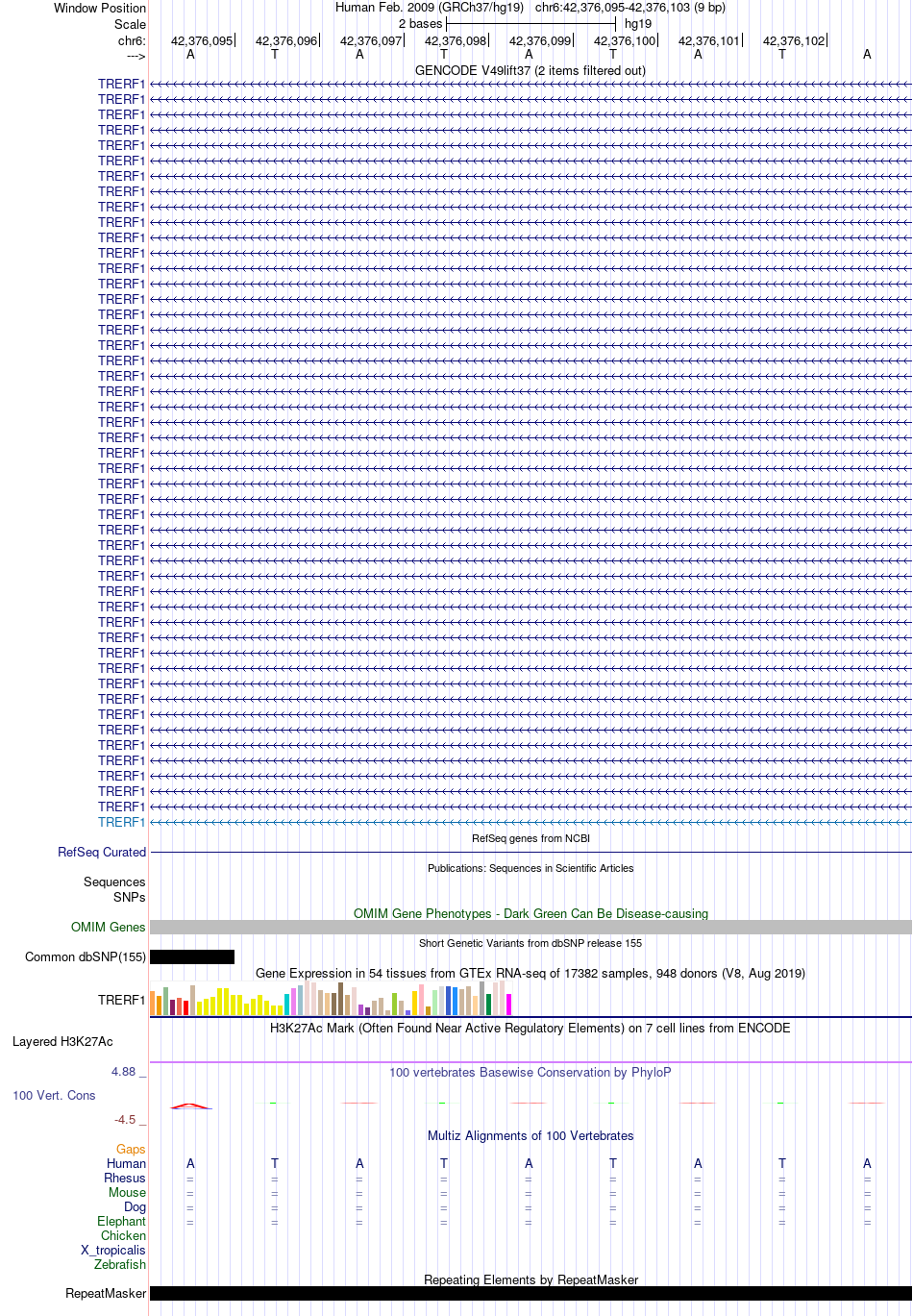Screen dimensions: 913x1316
Task: Open the RefSeq Curated track label
Action: pyautogui.click(x=102, y=852)
